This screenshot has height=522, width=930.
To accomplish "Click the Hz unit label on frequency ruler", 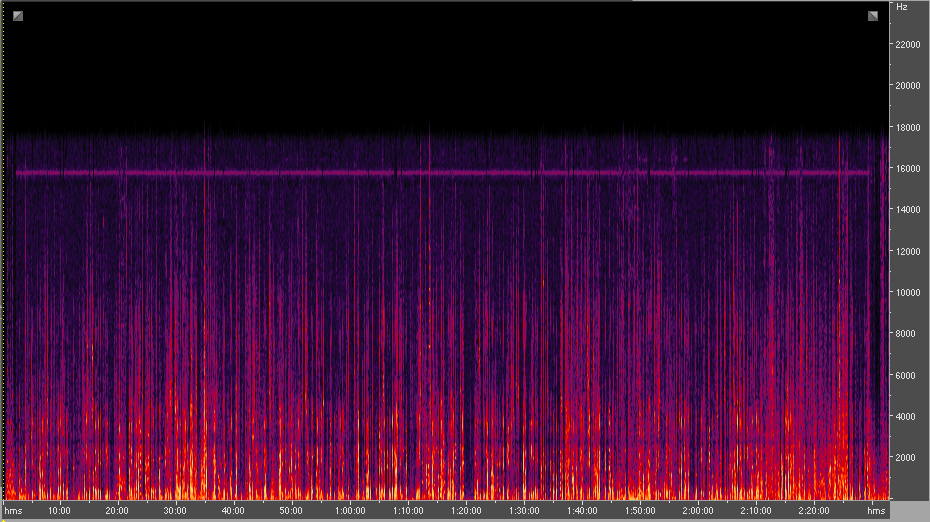I will (902, 7).
